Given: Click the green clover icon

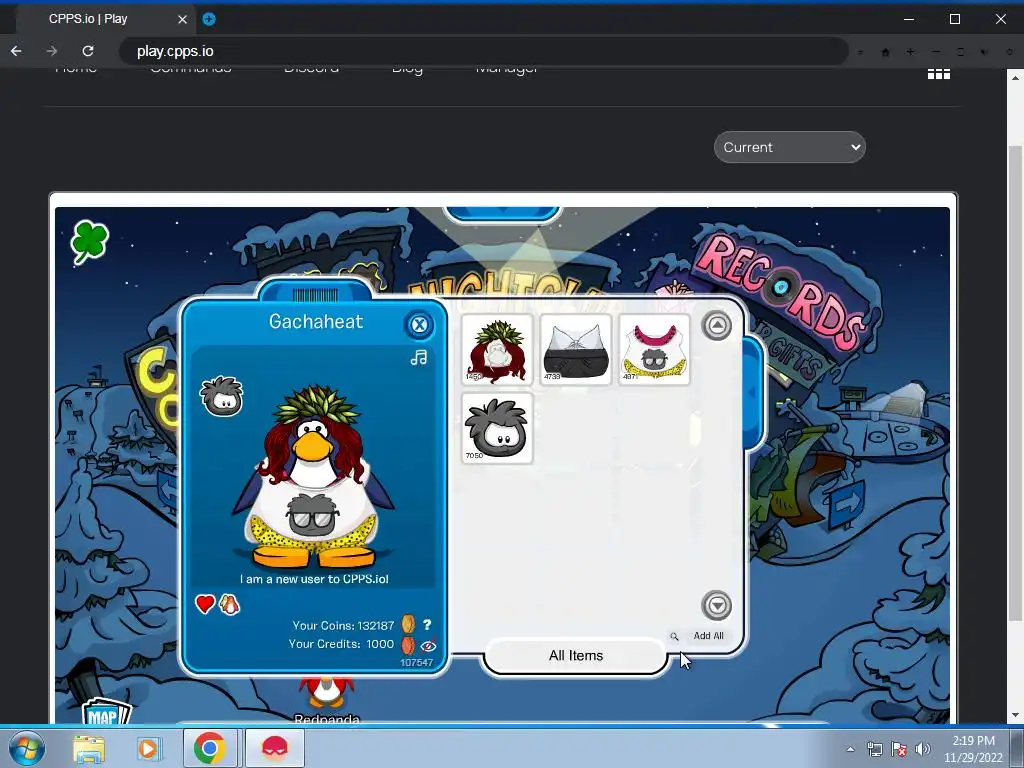Looking at the screenshot, I should (x=89, y=242).
